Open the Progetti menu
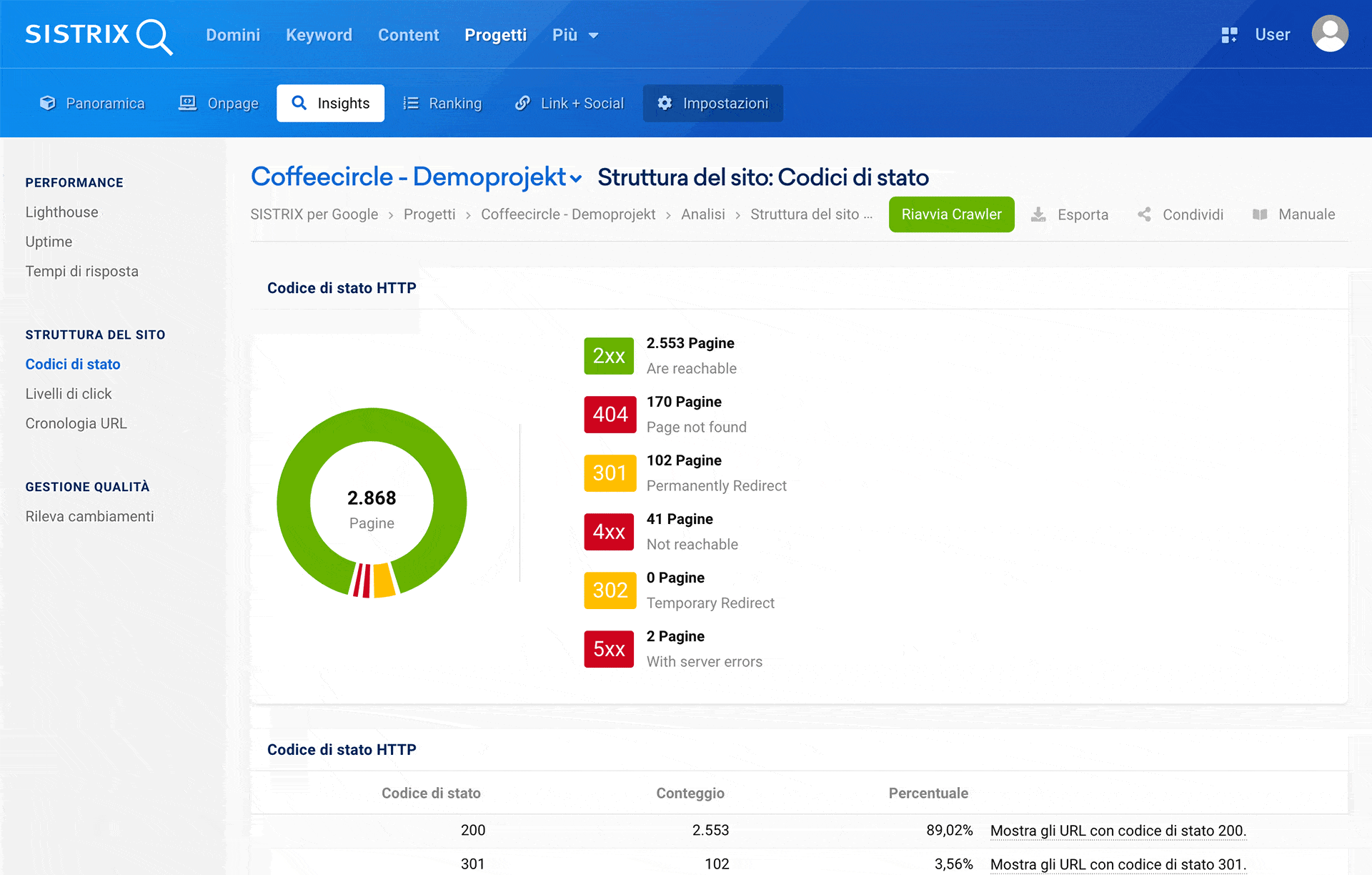The height and width of the screenshot is (875, 1372). (x=495, y=35)
